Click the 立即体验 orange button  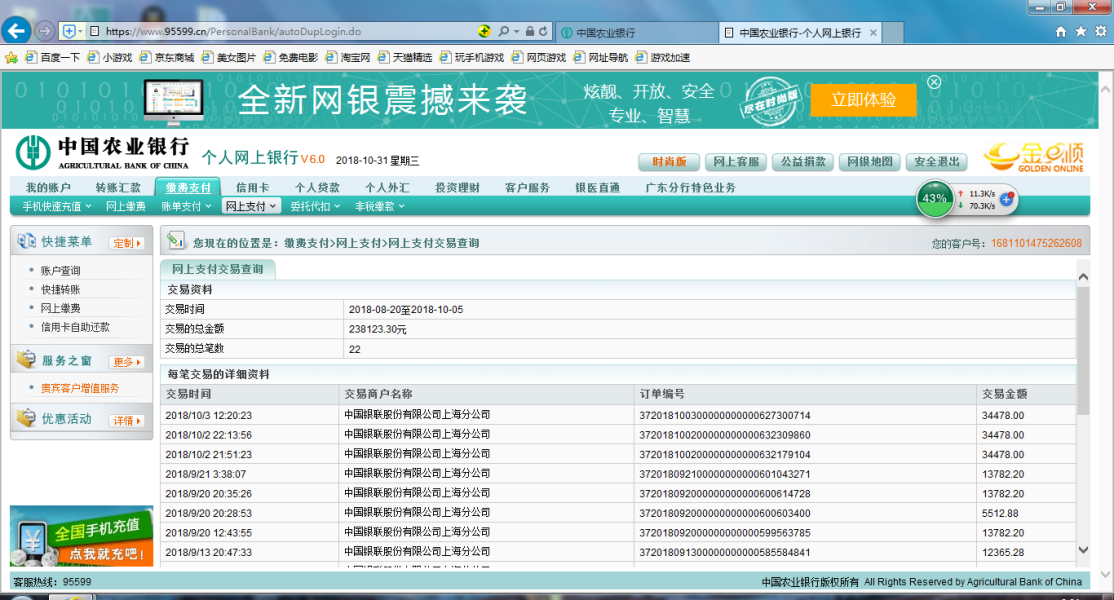[862, 99]
